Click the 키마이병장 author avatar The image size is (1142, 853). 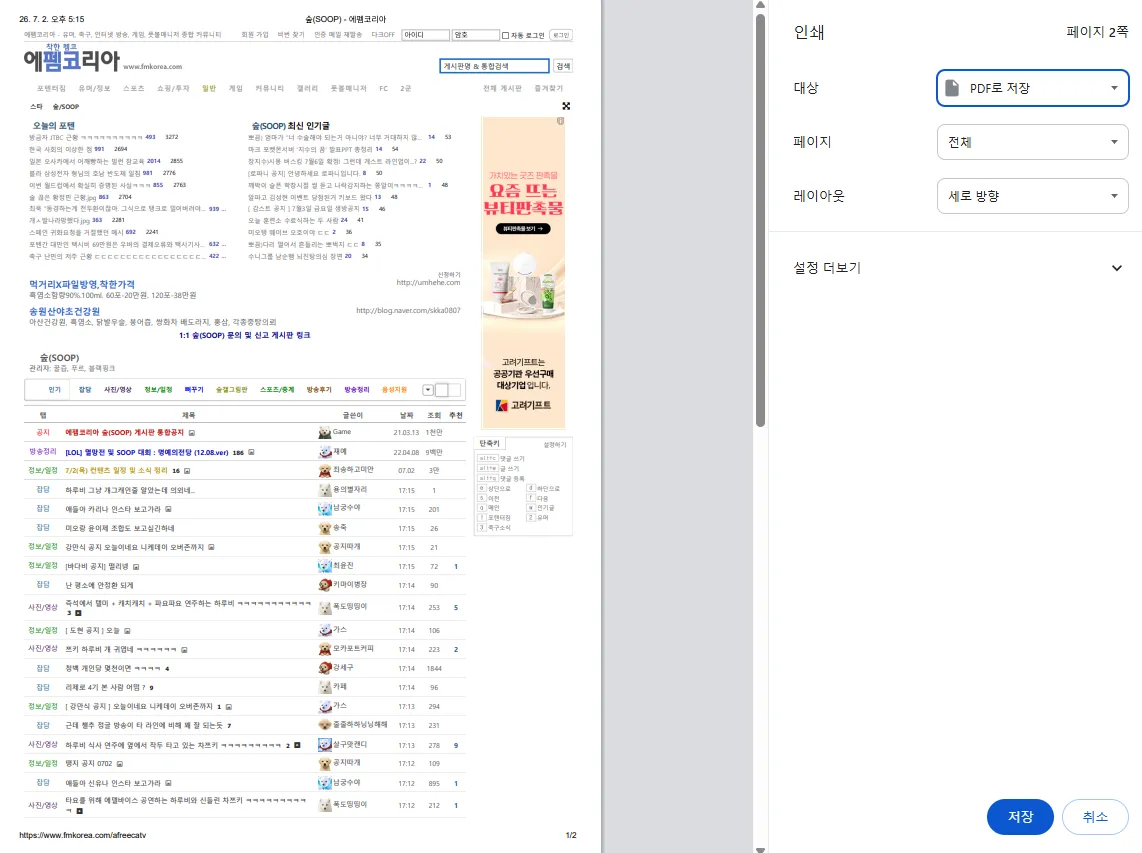[325, 585]
